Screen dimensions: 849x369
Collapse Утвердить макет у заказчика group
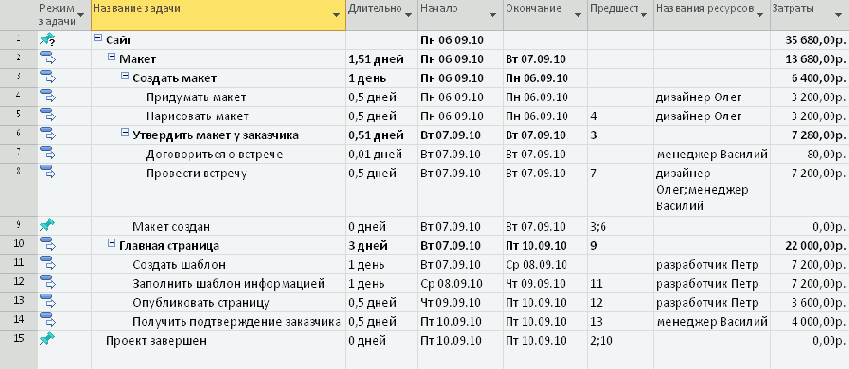pos(125,134)
